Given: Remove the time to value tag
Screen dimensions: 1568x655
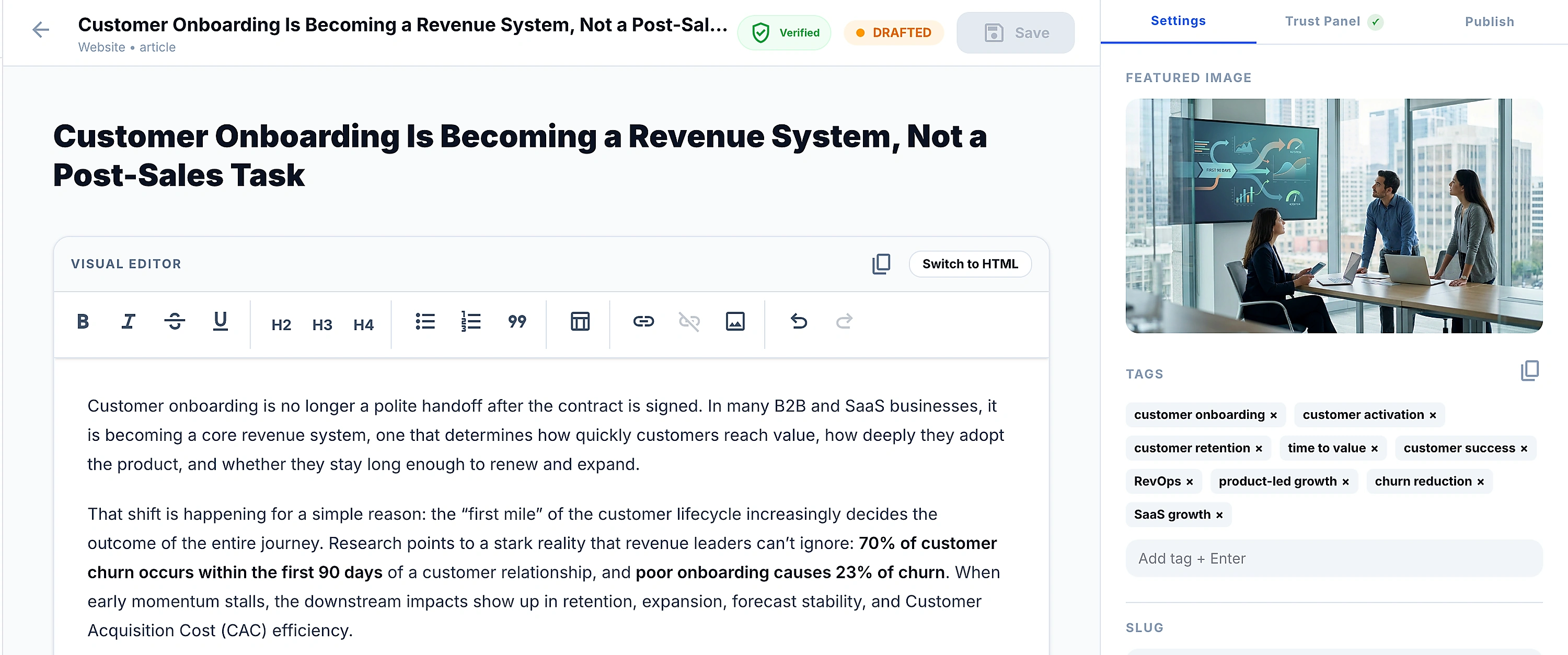Looking at the screenshot, I should click(x=1375, y=449).
